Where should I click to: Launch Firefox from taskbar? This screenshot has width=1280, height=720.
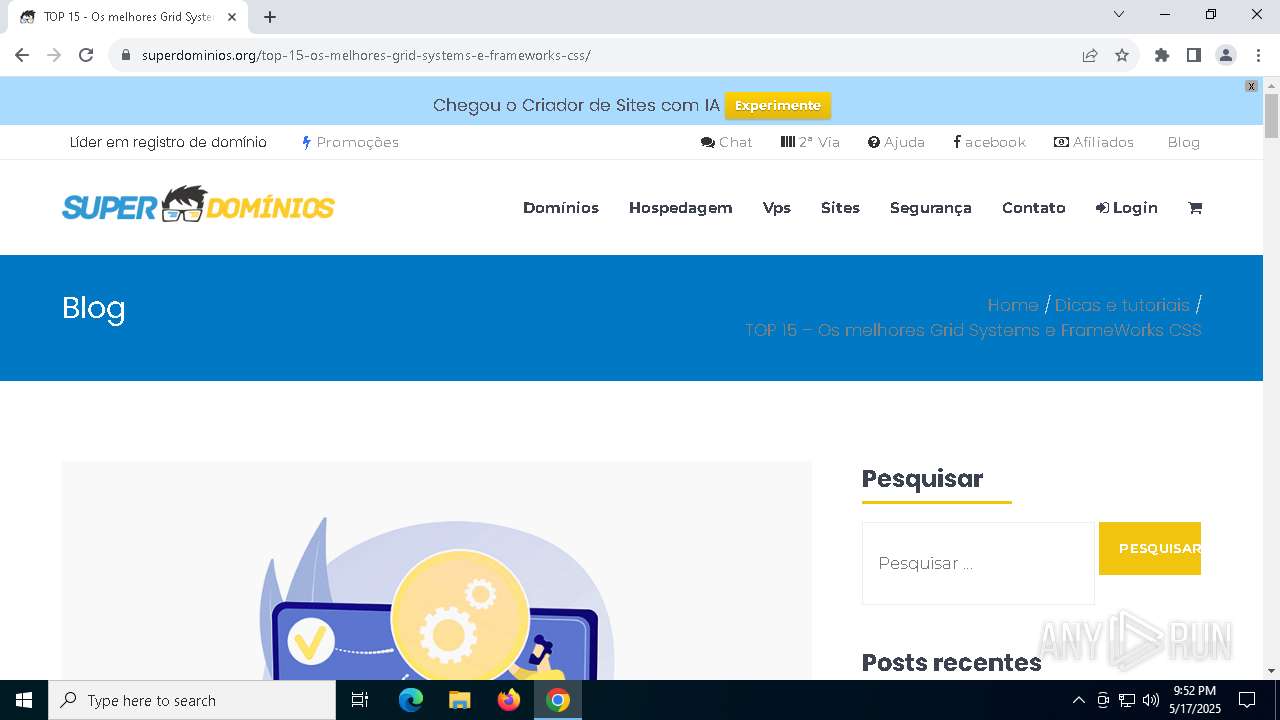(509, 700)
